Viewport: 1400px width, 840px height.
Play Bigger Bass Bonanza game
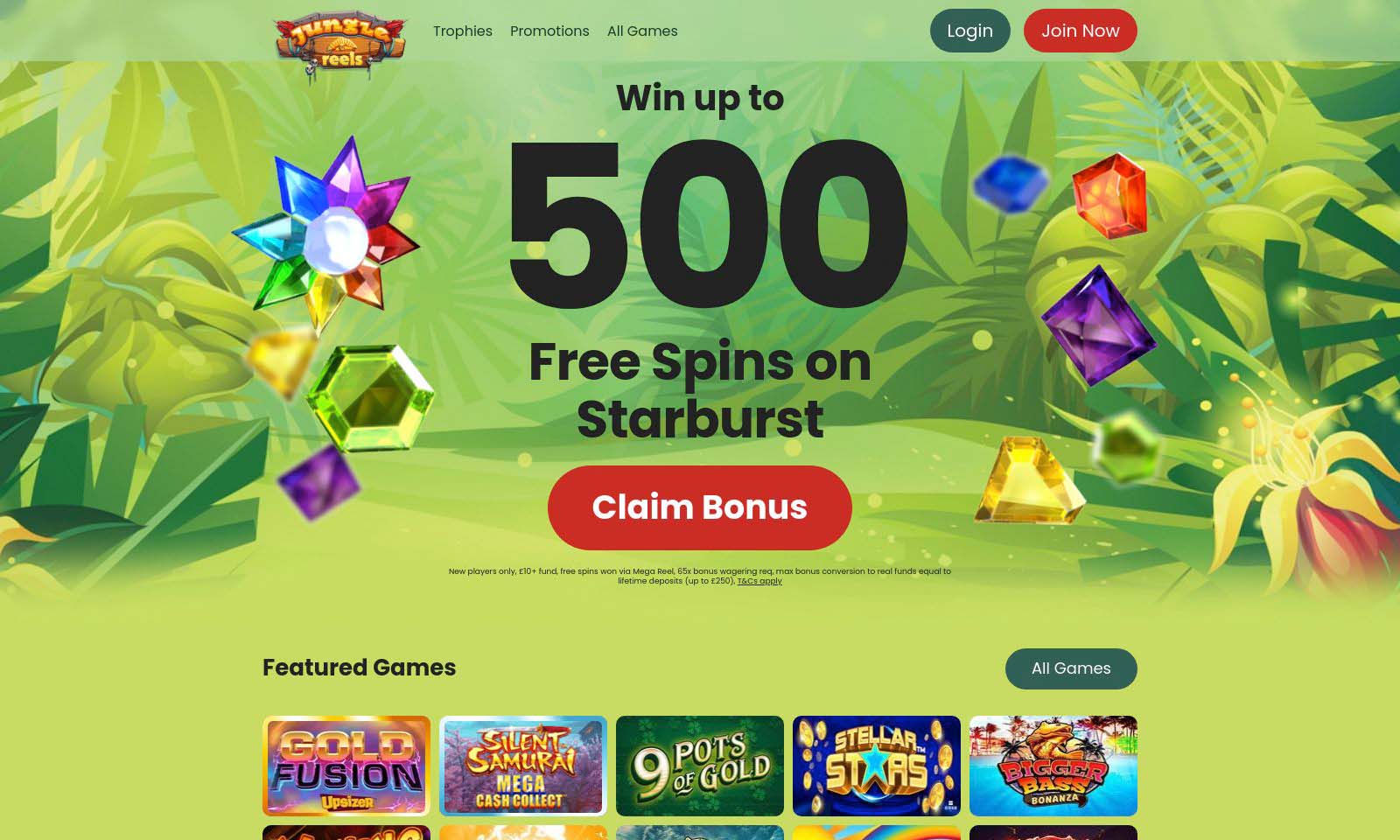(1053, 766)
